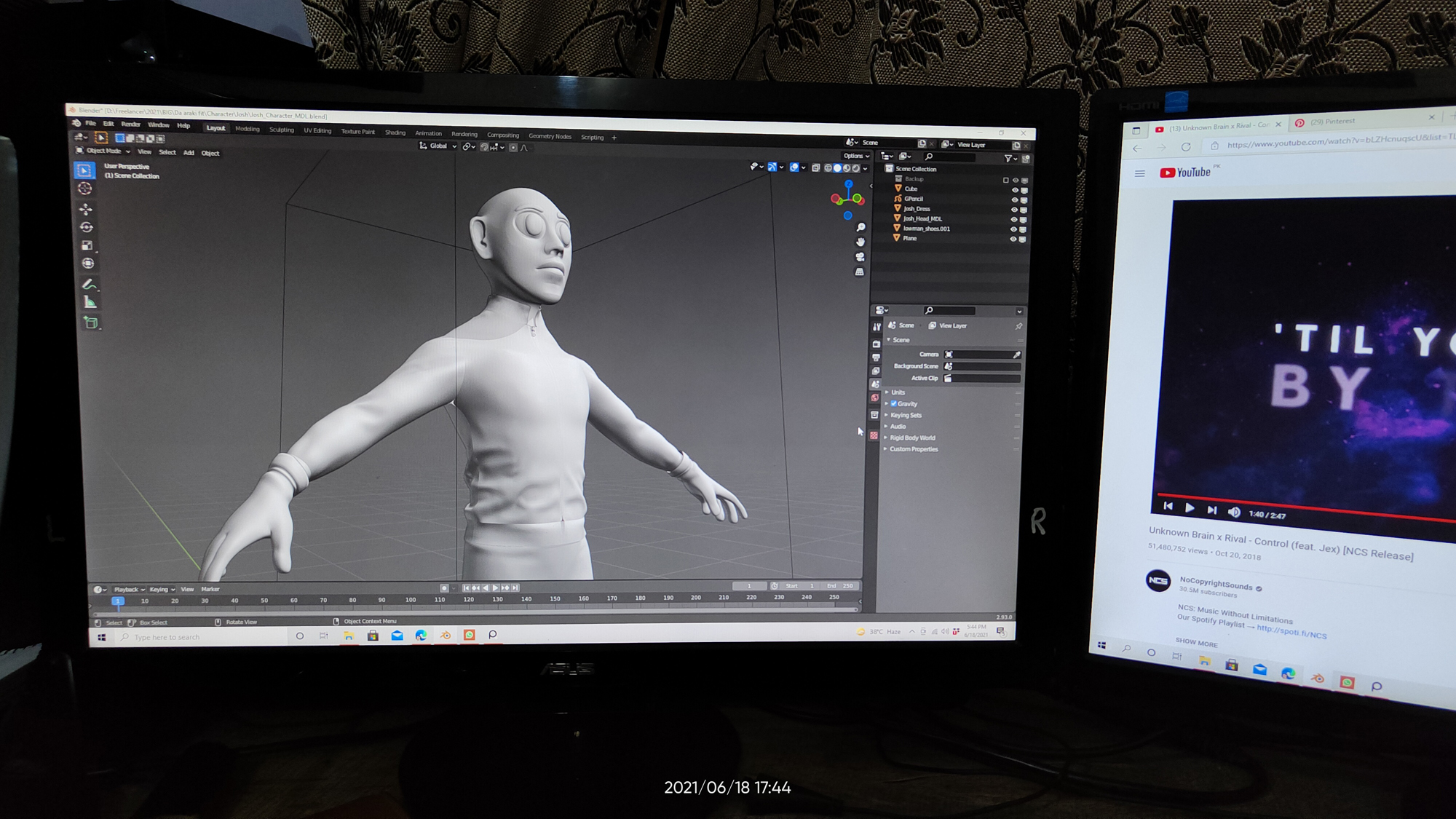This screenshot has height=819, width=1456.
Task: Switch to the Modeling workspace tab
Action: tap(248, 129)
